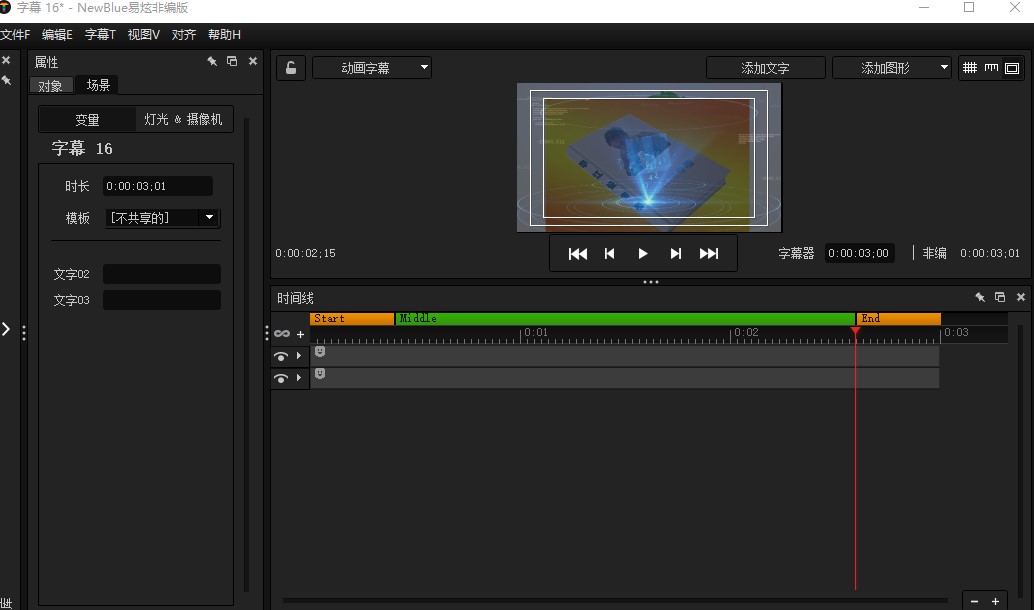Image resolution: width=1034 pixels, height=610 pixels.
Task: Zoom out the timeline with the minus button
Action: (975, 601)
